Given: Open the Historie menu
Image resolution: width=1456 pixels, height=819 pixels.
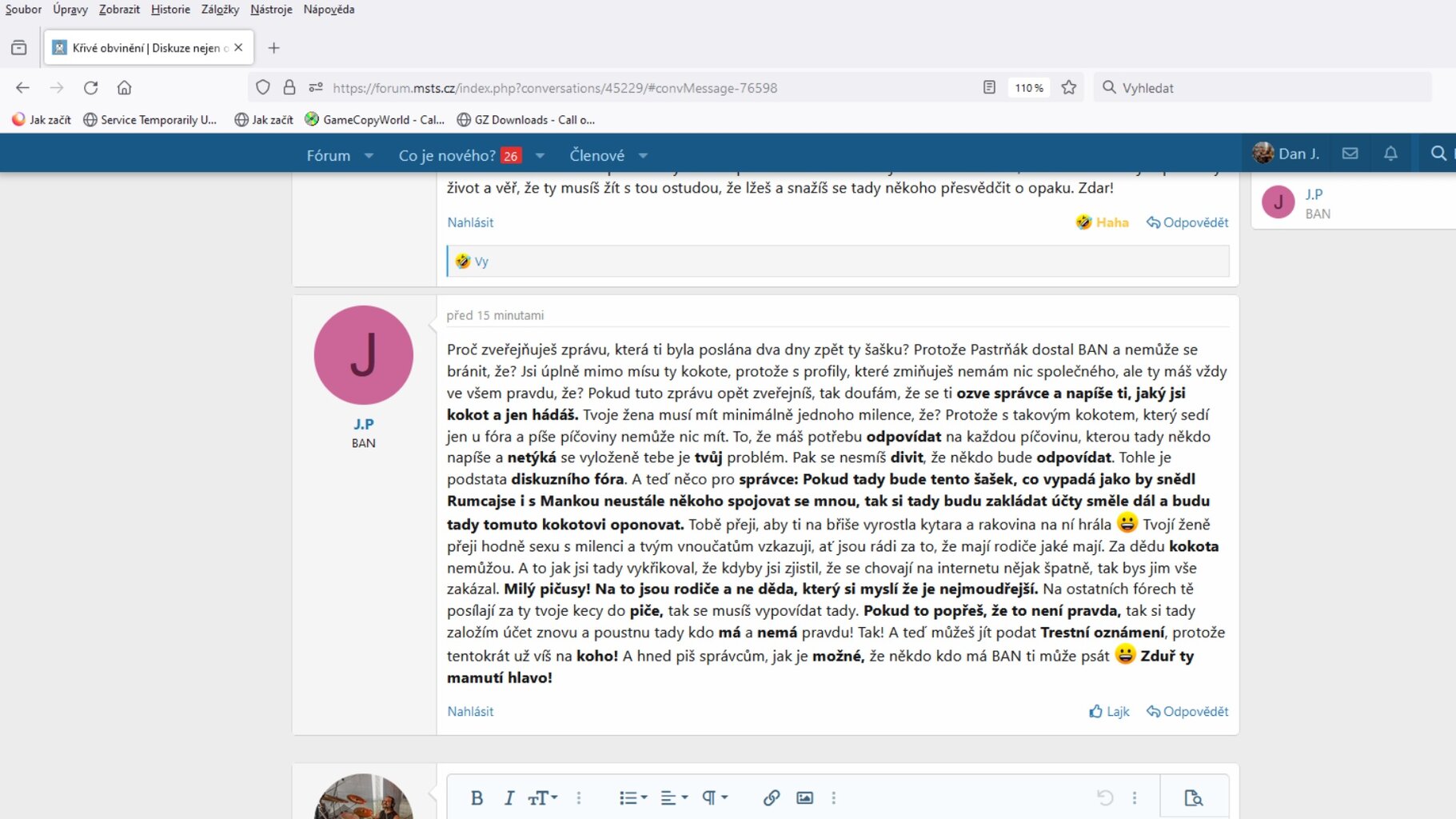Looking at the screenshot, I should [170, 10].
